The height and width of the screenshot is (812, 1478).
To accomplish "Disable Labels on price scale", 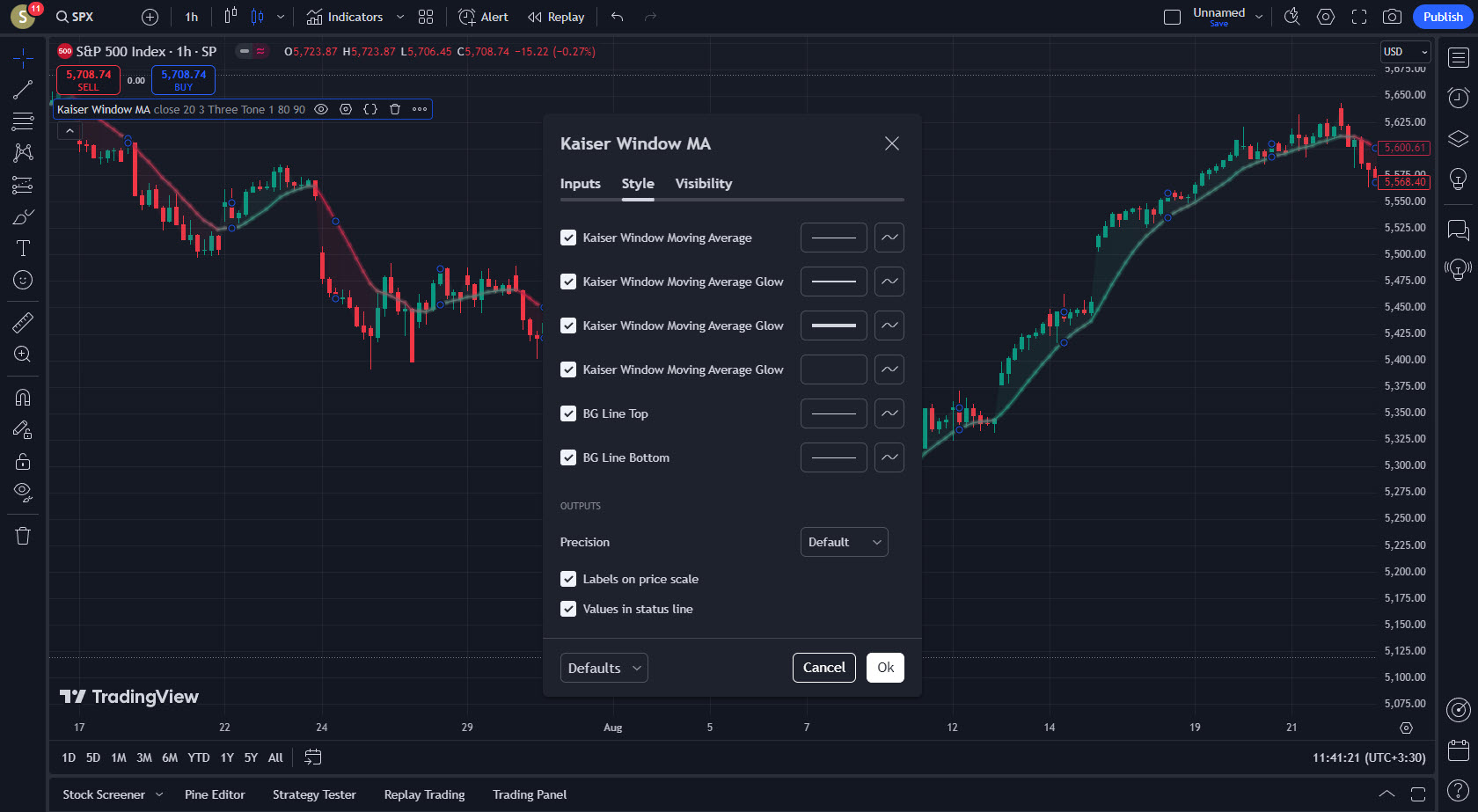I will click(568, 579).
